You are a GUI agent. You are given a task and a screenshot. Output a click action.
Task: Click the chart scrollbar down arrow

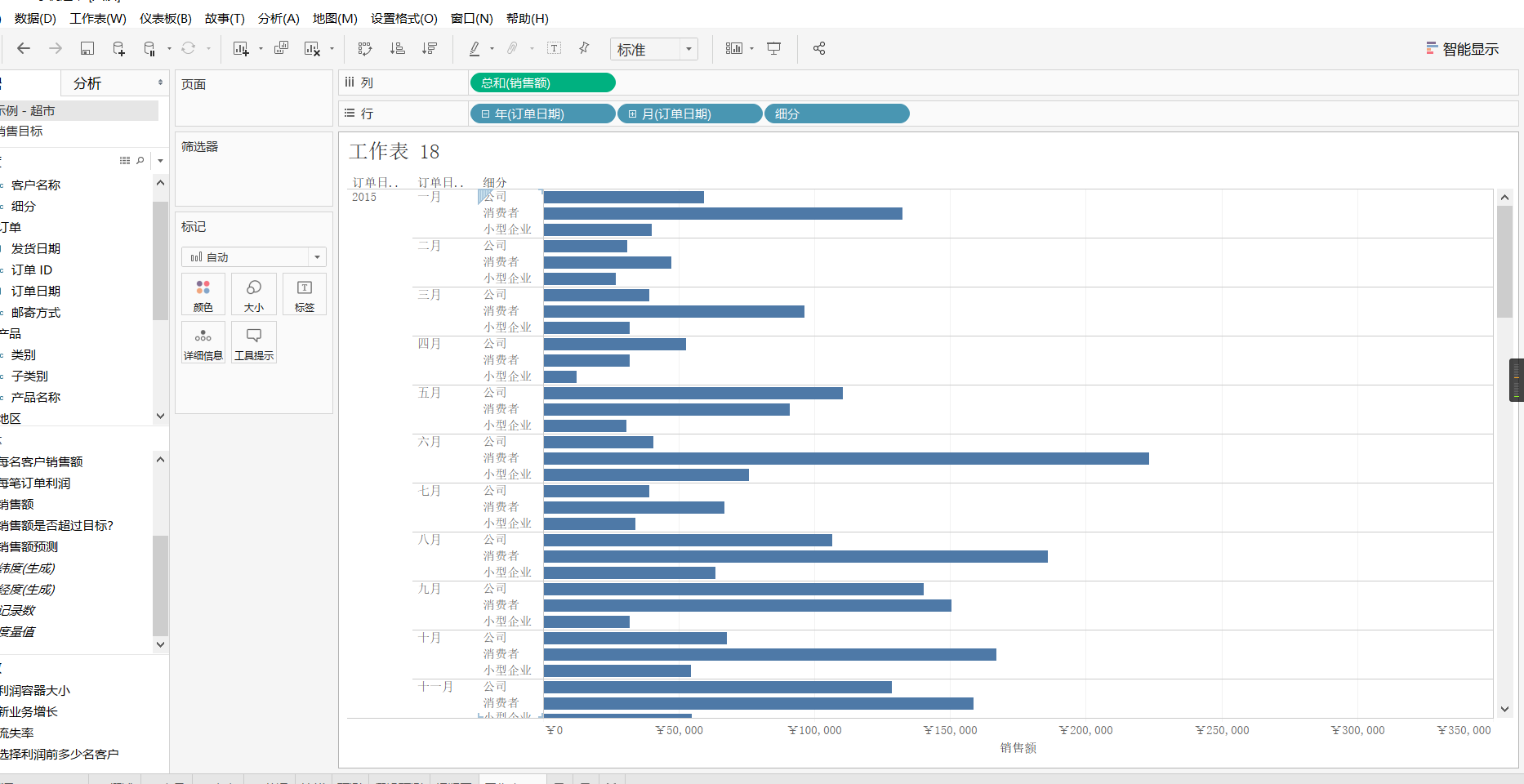[1505, 710]
